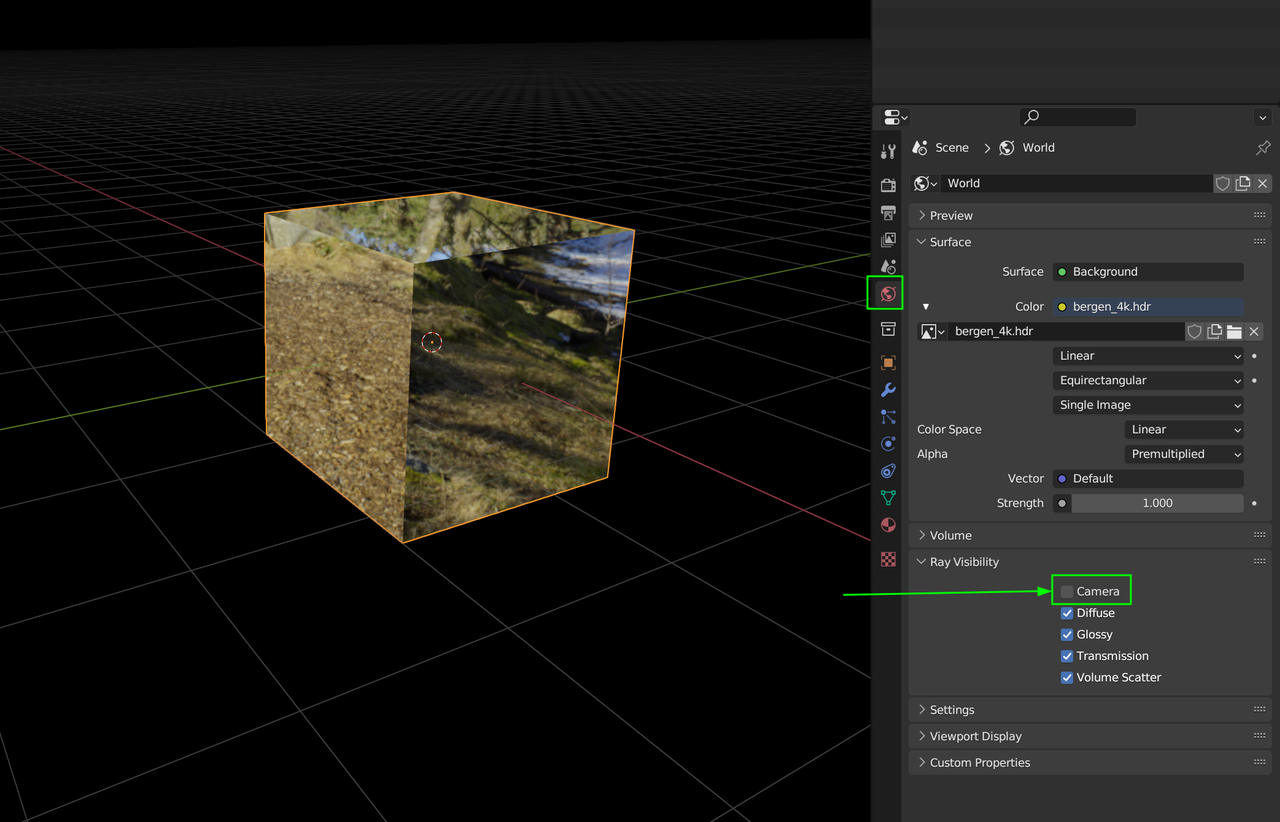Select the Texture properties checker icon
The width and height of the screenshot is (1280, 822).
888,558
